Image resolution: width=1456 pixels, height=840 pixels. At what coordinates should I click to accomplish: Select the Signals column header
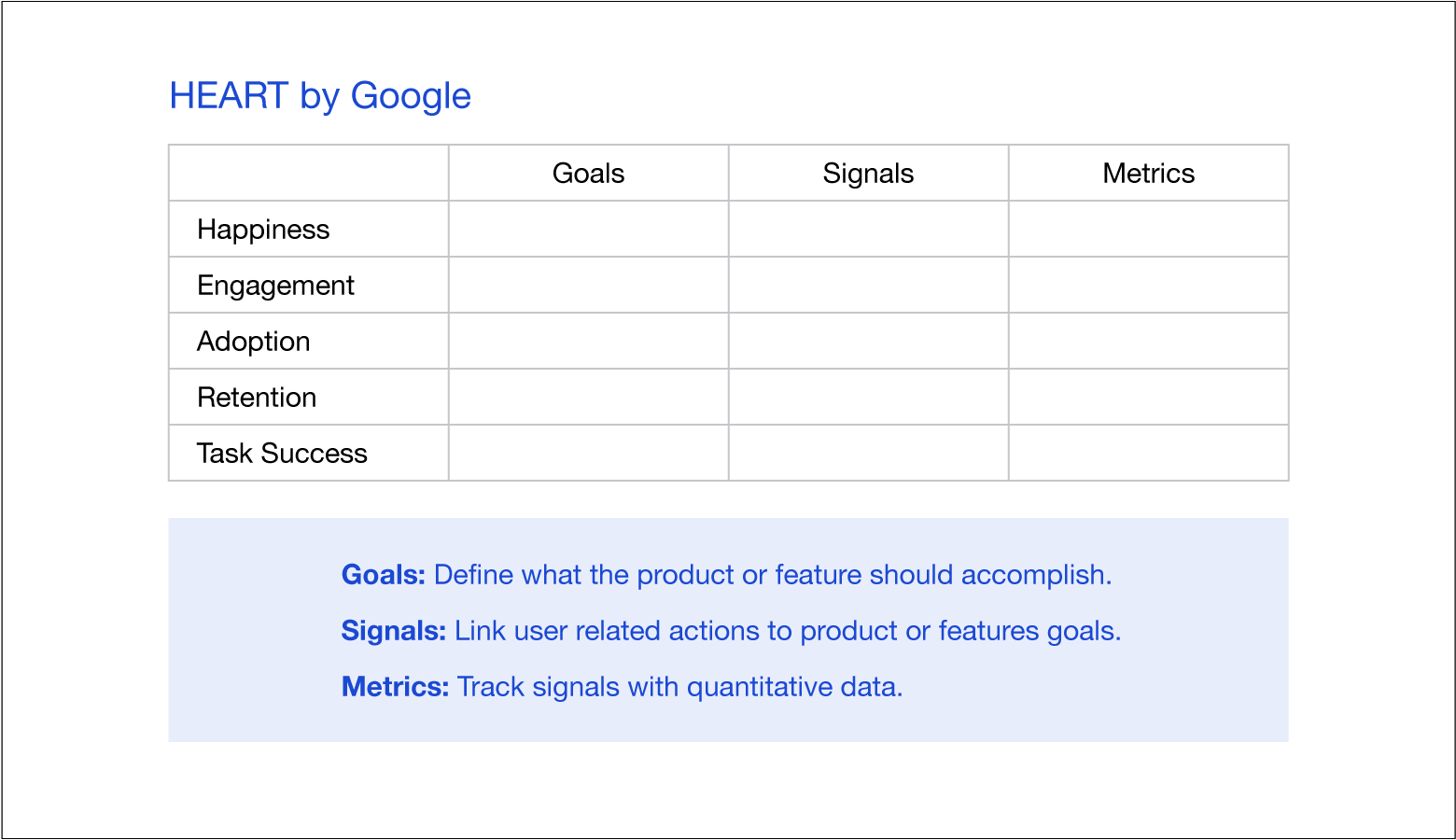pyautogui.click(x=868, y=173)
